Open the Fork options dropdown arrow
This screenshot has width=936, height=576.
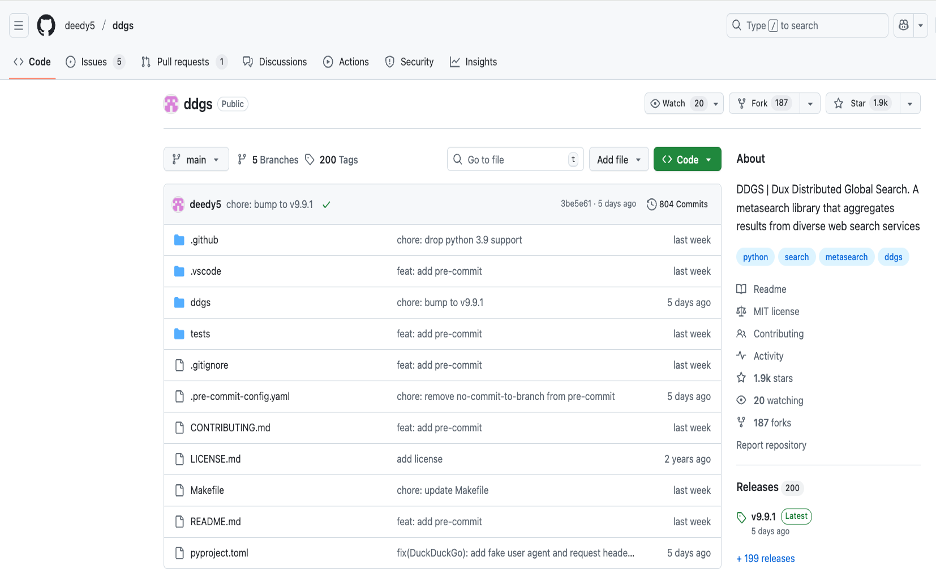pos(809,103)
